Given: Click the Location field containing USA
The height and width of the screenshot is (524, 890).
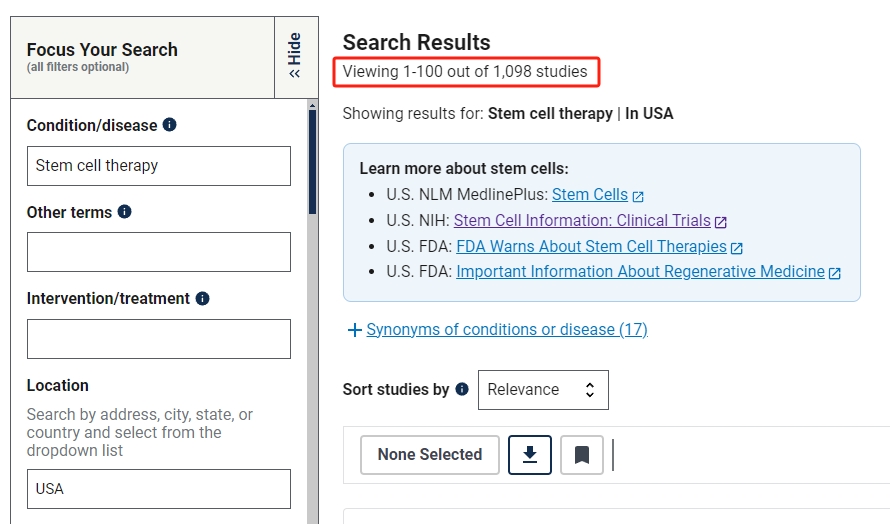Looking at the screenshot, I should tap(158, 489).
